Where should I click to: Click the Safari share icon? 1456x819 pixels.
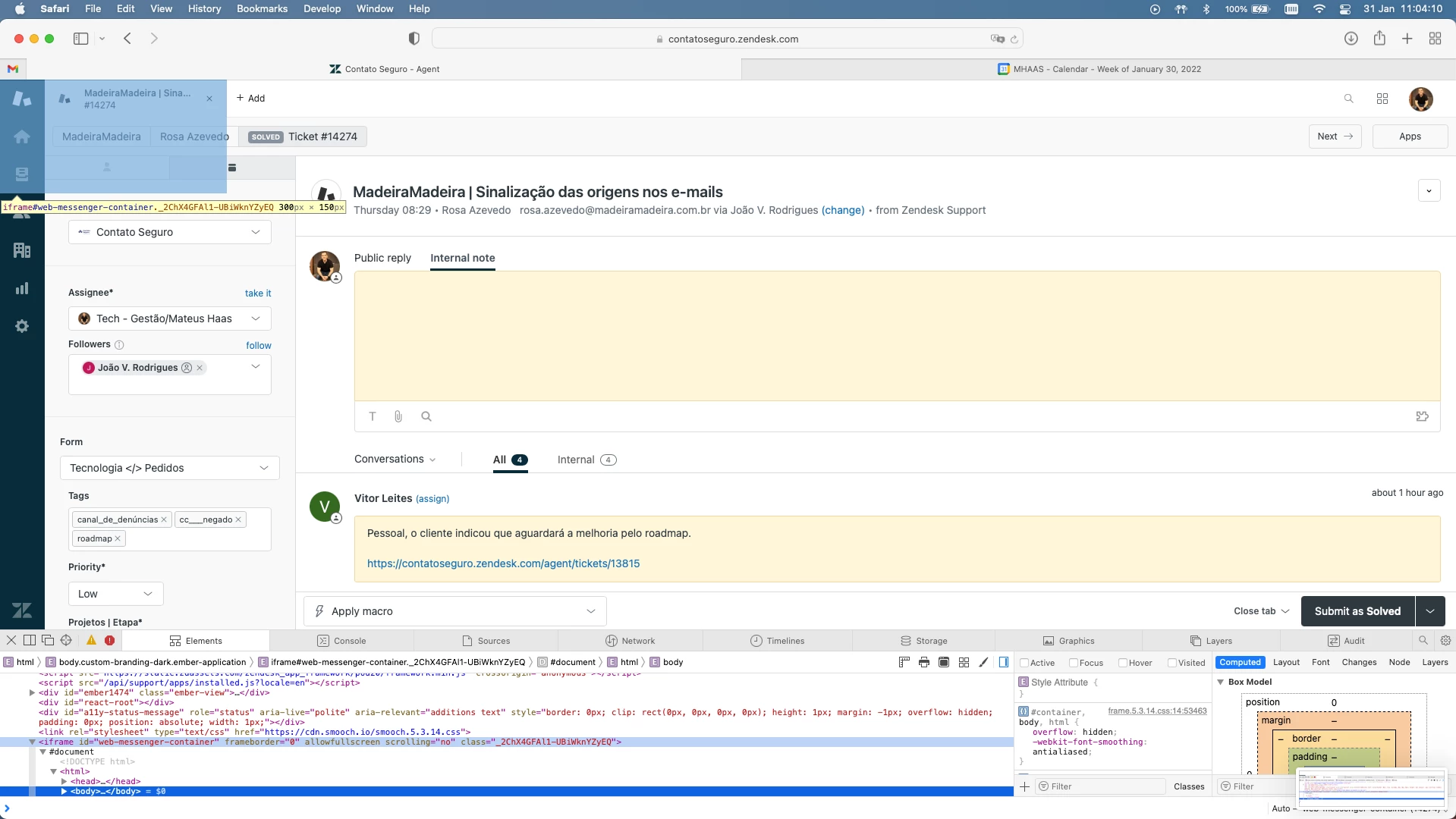pyautogui.click(x=1379, y=39)
